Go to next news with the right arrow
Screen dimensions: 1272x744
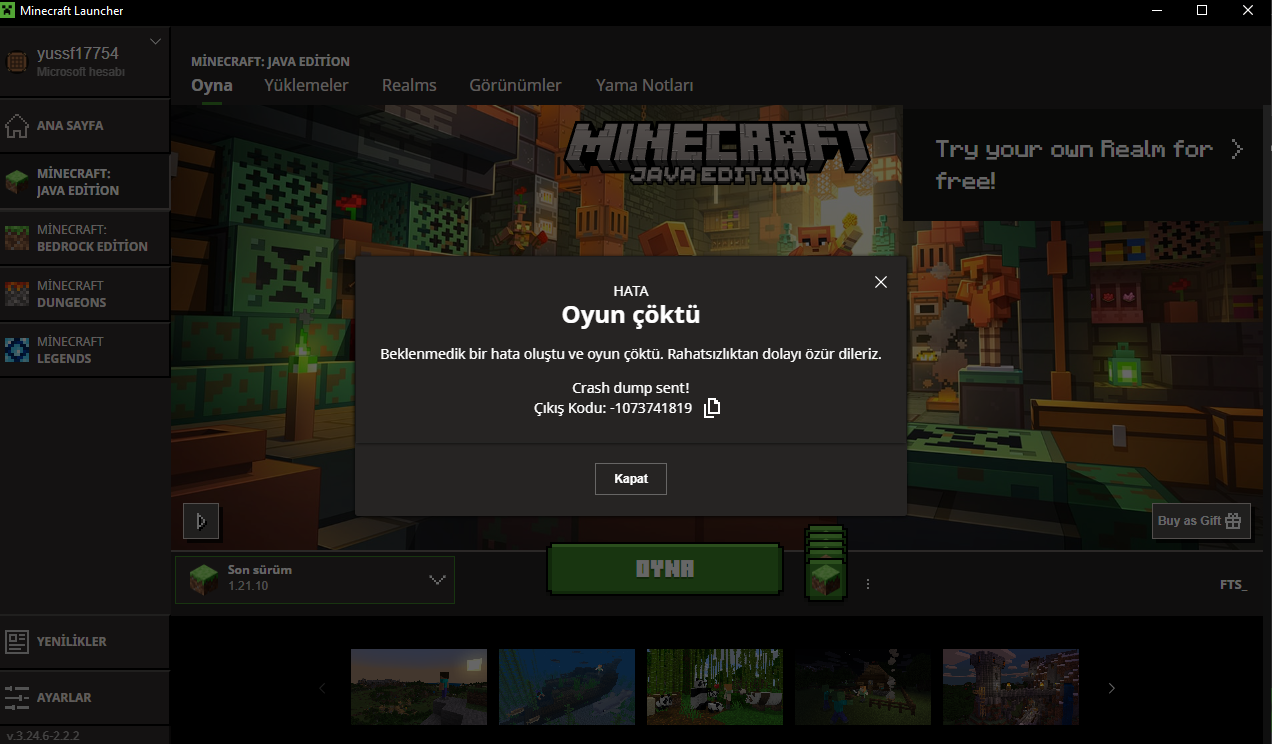point(1111,688)
